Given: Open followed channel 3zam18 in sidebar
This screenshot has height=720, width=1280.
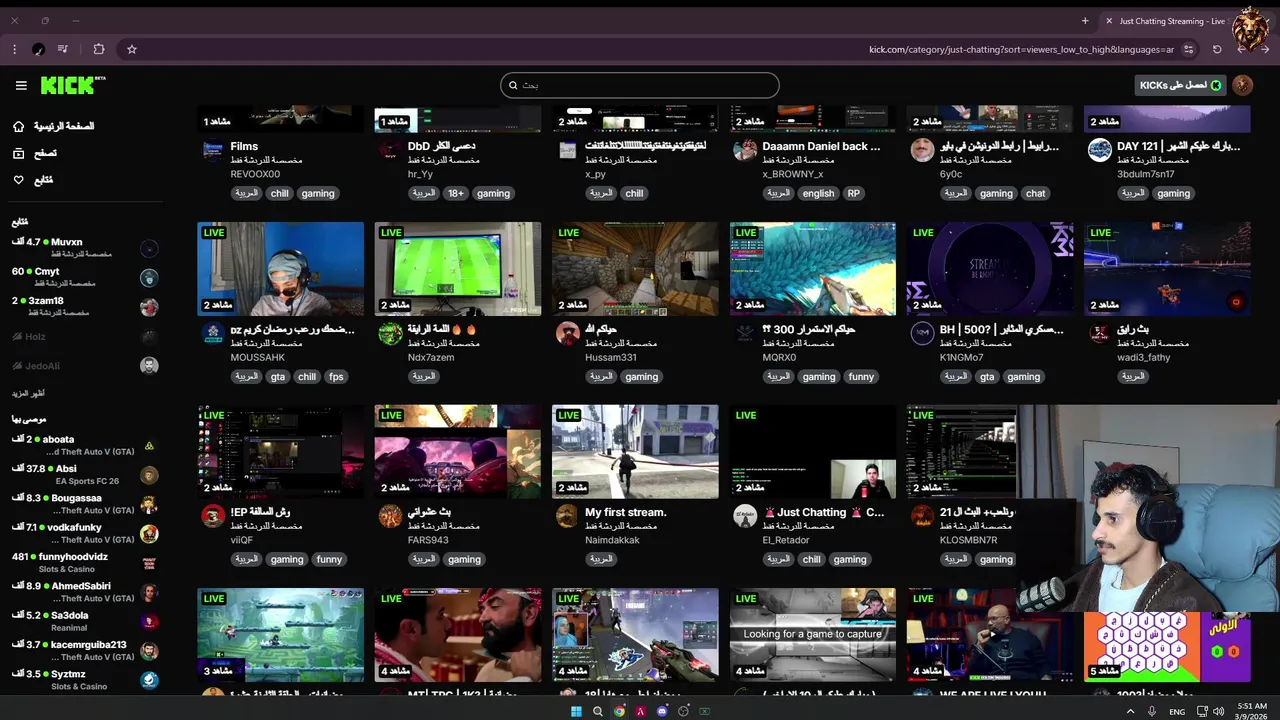Looking at the screenshot, I should pos(85,306).
